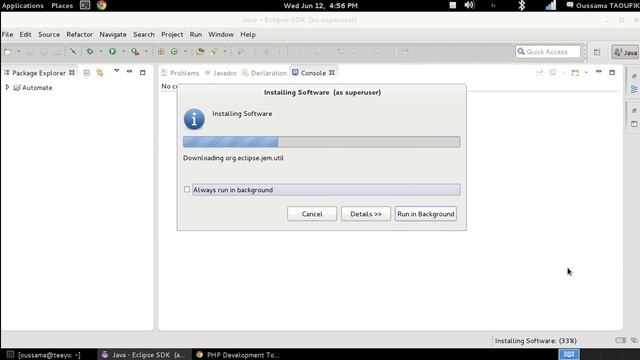640x360 pixels.
Task: Click the New Java Package icon
Action: [161, 52]
